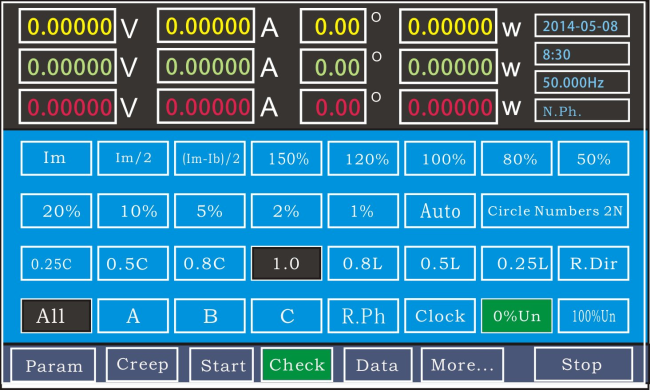The image size is (650, 390).
Task: Select the 0.5C power factor
Action: click(133, 263)
